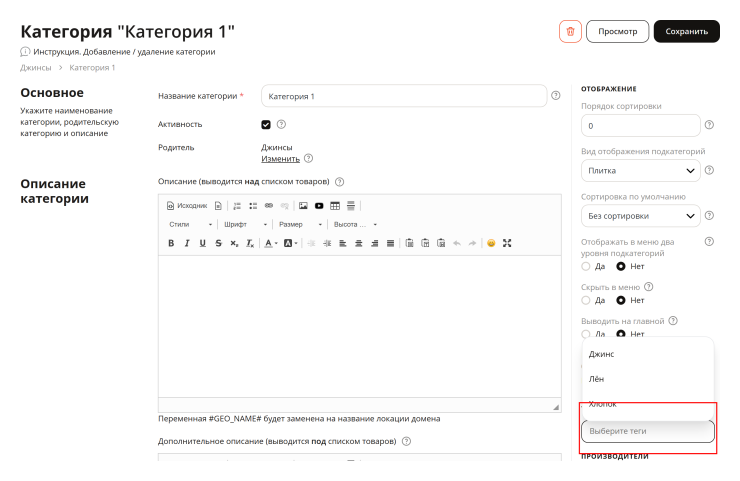
Task: Choose the Лён tag option
Action: [x=648, y=379]
